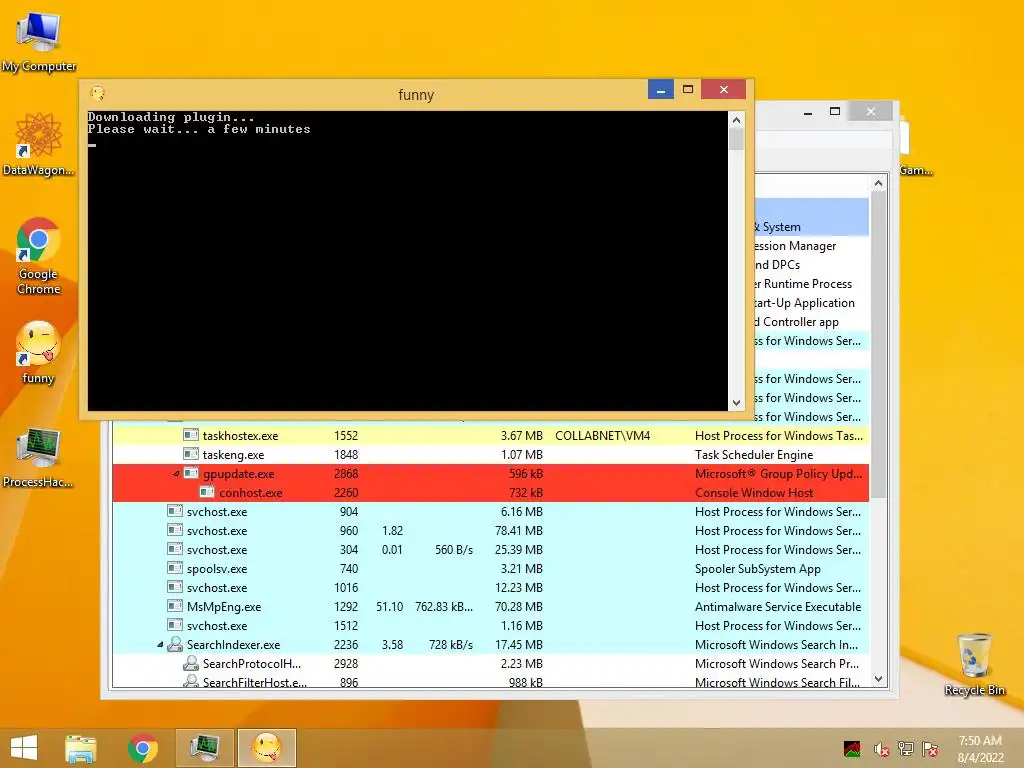
Task: Switch to Process Hacker taskbar button
Action: point(204,748)
